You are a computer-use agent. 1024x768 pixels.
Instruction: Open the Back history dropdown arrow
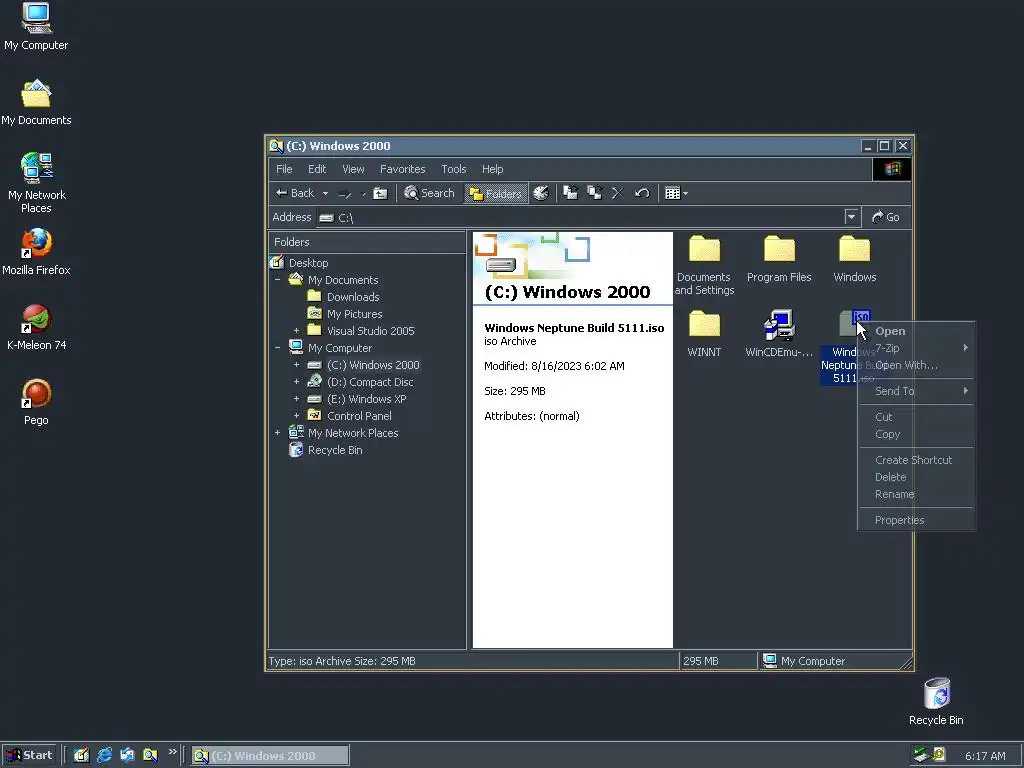(325, 193)
